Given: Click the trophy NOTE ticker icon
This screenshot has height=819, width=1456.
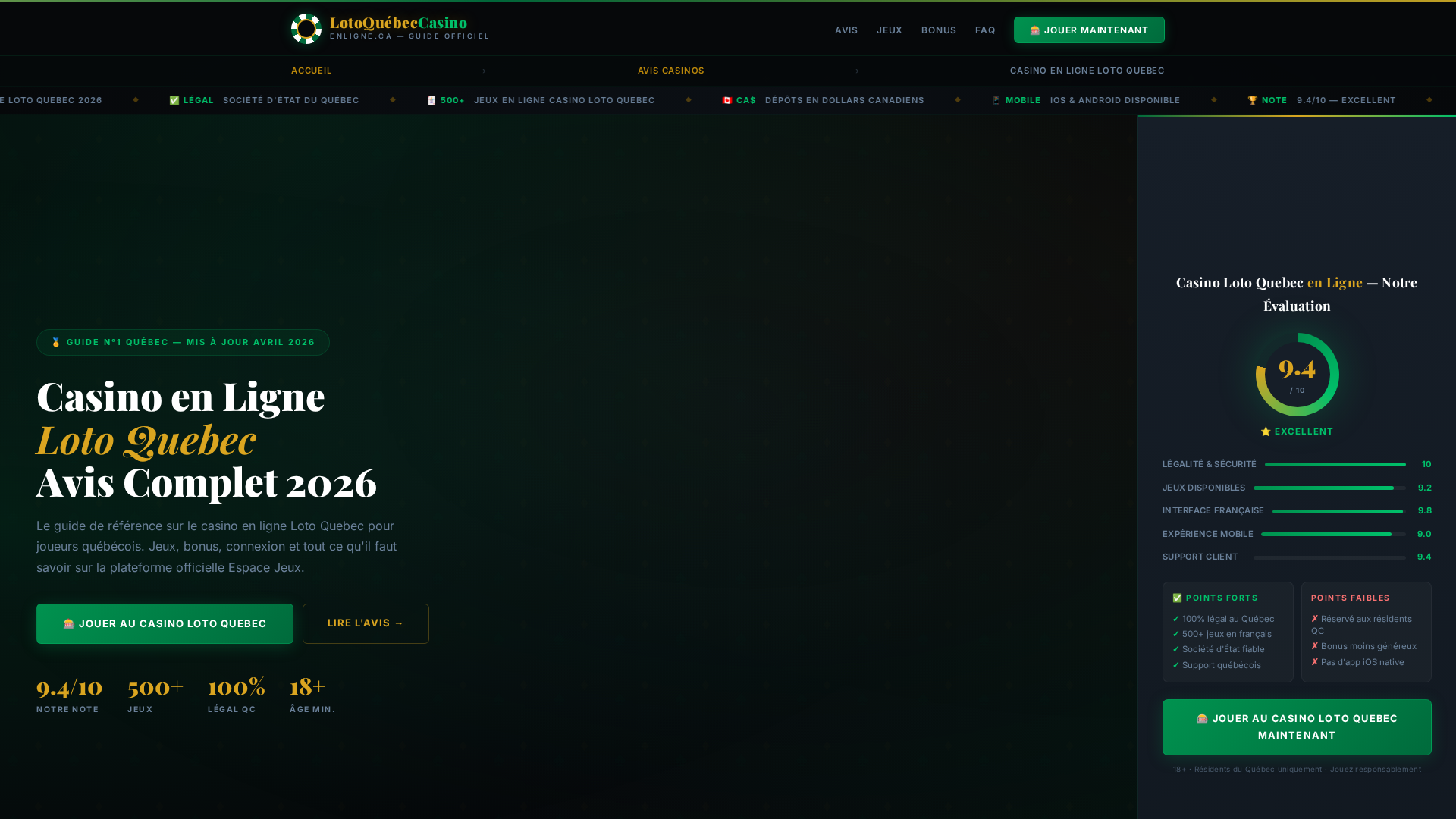Looking at the screenshot, I should pos(1253,100).
